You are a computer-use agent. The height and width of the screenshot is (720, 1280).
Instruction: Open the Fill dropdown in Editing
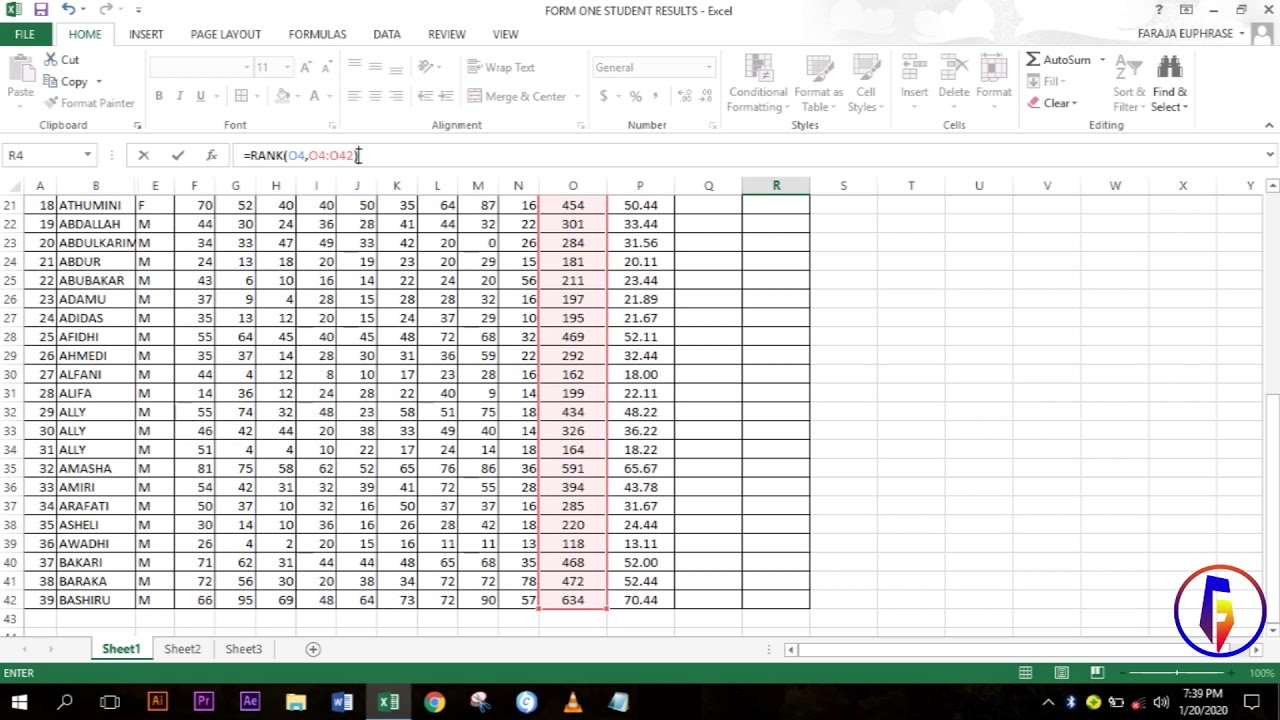pos(1047,82)
